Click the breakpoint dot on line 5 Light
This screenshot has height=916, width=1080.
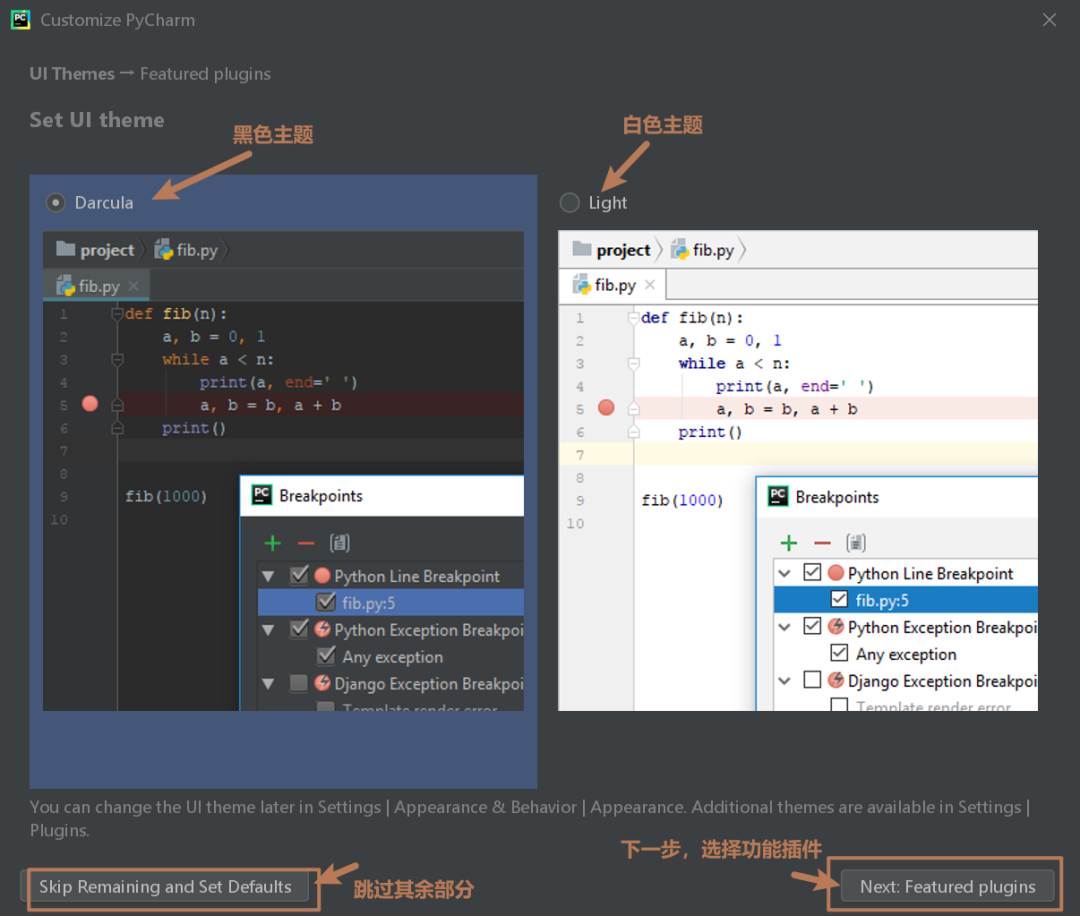tap(606, 408)
